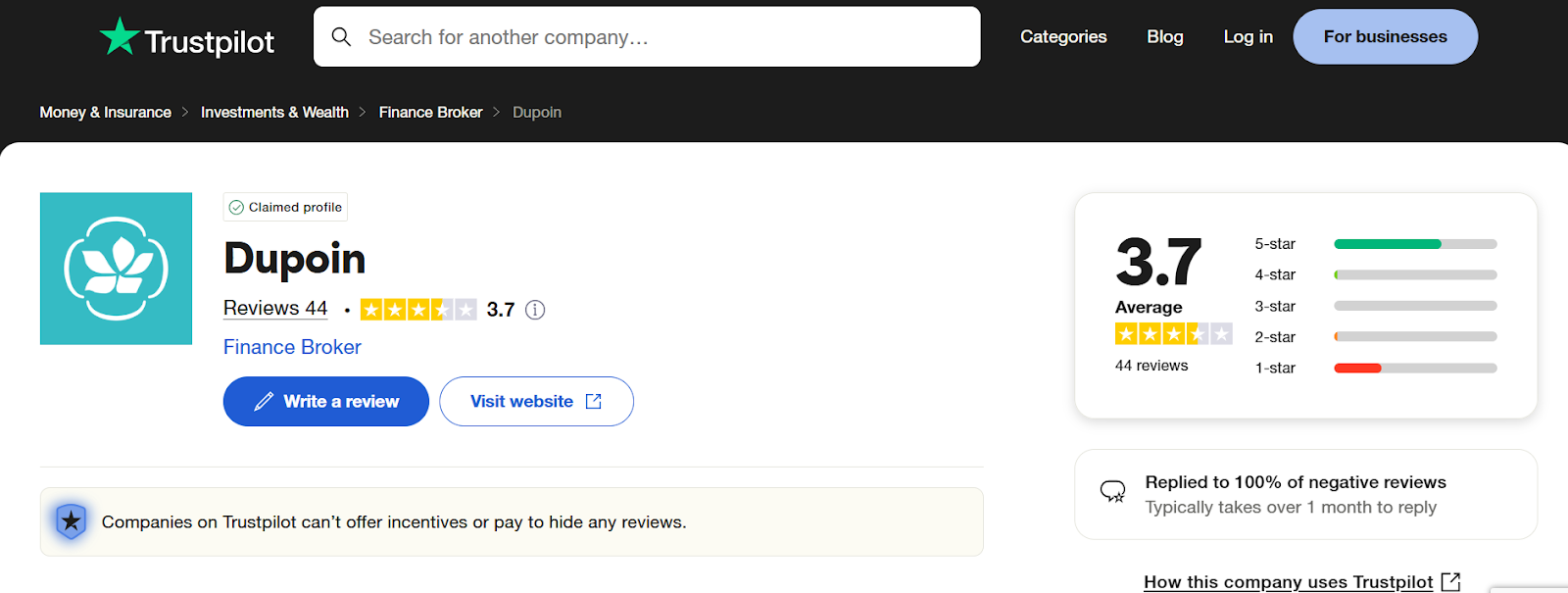Click the Trustpilot logo
Viewport: 1568px width, 593px height.
(187, 38)
